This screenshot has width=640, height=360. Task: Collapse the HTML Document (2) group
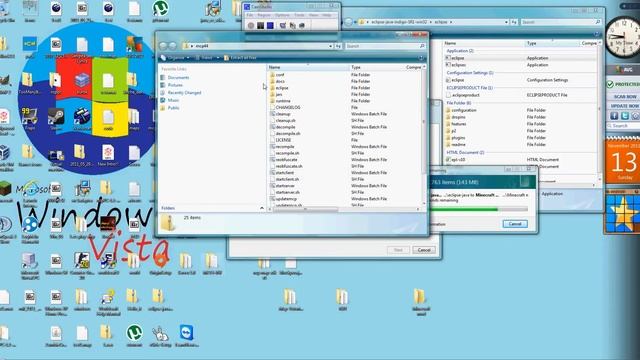[x=465, y=152]
